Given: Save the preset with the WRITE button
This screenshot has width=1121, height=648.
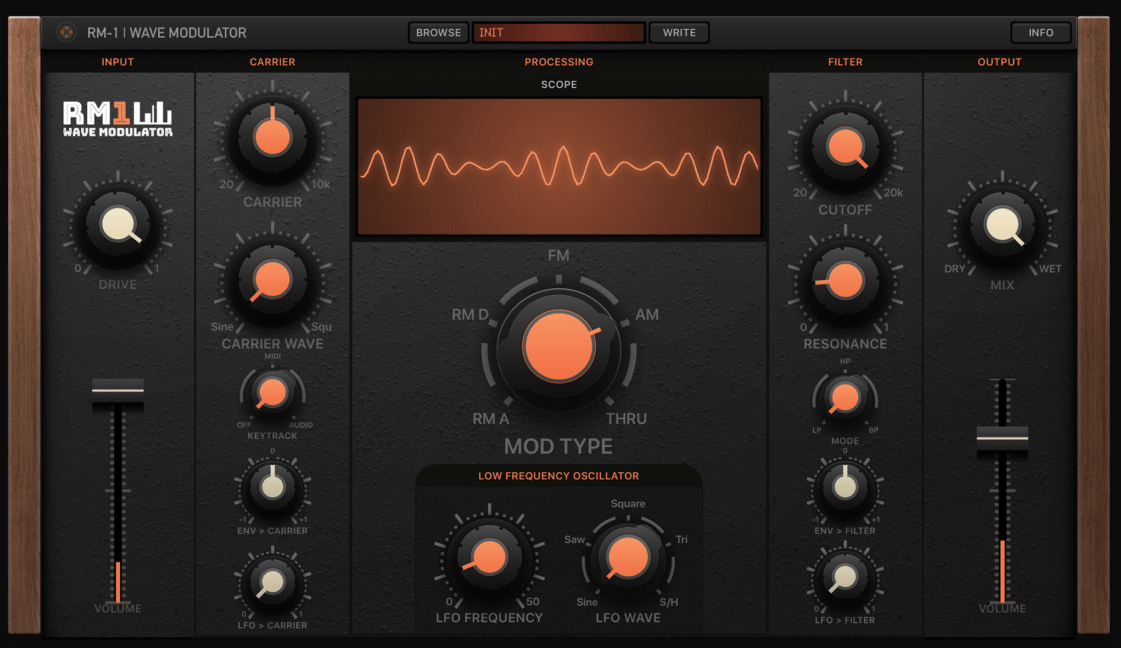Looking at the screenshot, I should pos(678,32).
